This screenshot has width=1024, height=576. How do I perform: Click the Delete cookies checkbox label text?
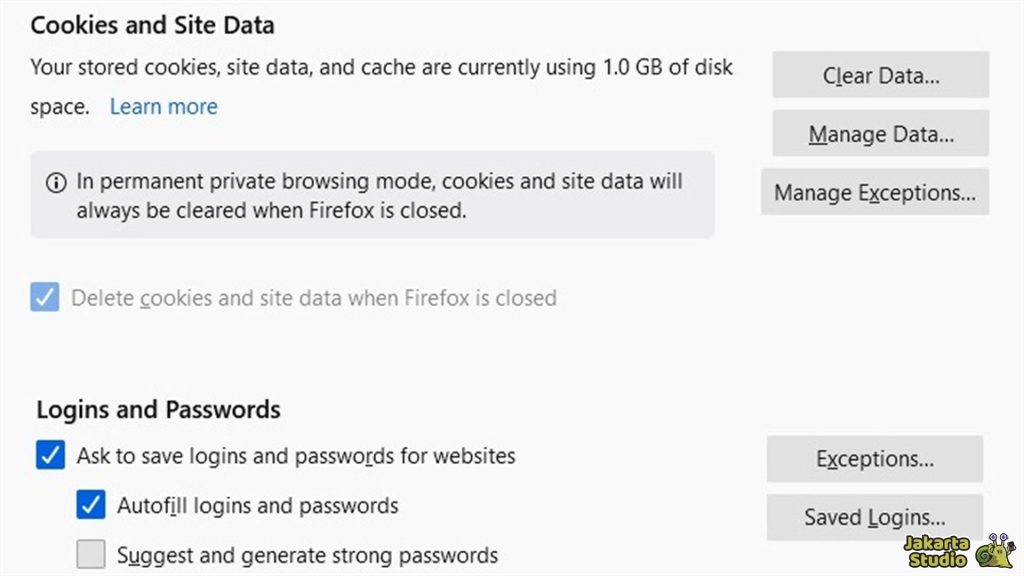tap(313, 297)
